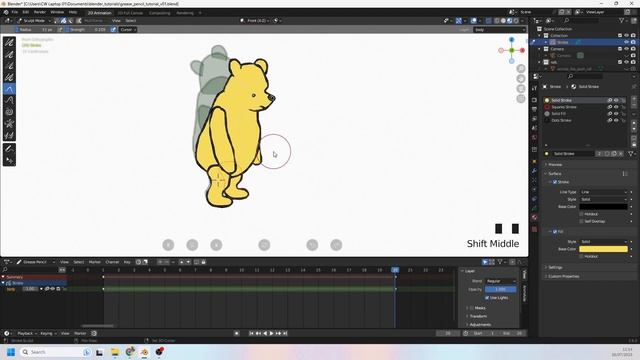Open the Grease Pencil mode dropdown
The image size is (640, 360).
coord(35,262)
